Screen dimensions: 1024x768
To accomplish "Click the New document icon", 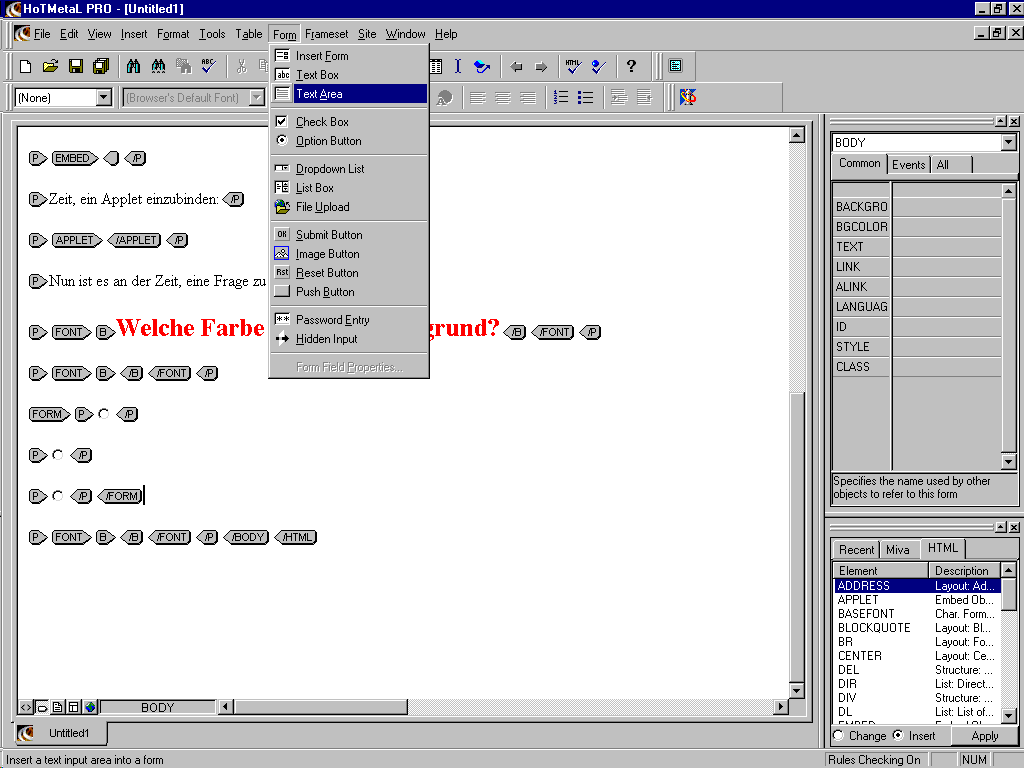I will (x=26, y=67).
